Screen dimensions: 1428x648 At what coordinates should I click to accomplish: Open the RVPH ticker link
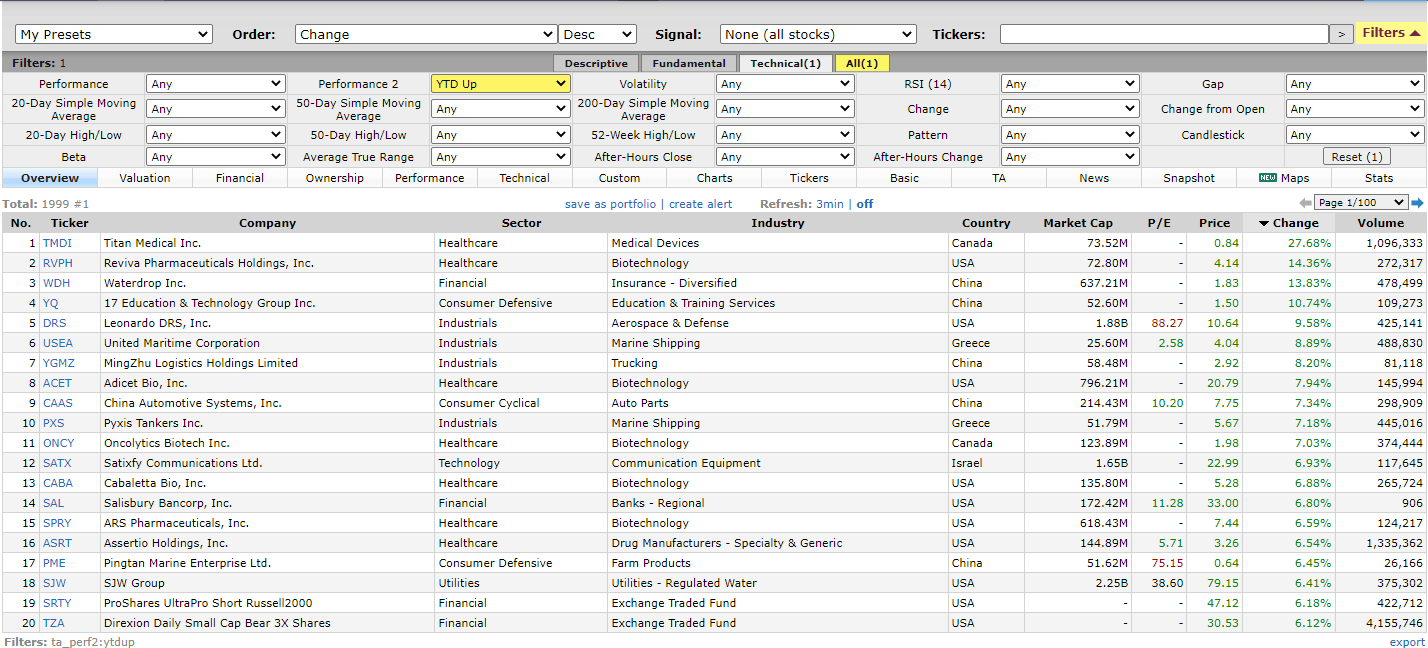coord(58,263)
